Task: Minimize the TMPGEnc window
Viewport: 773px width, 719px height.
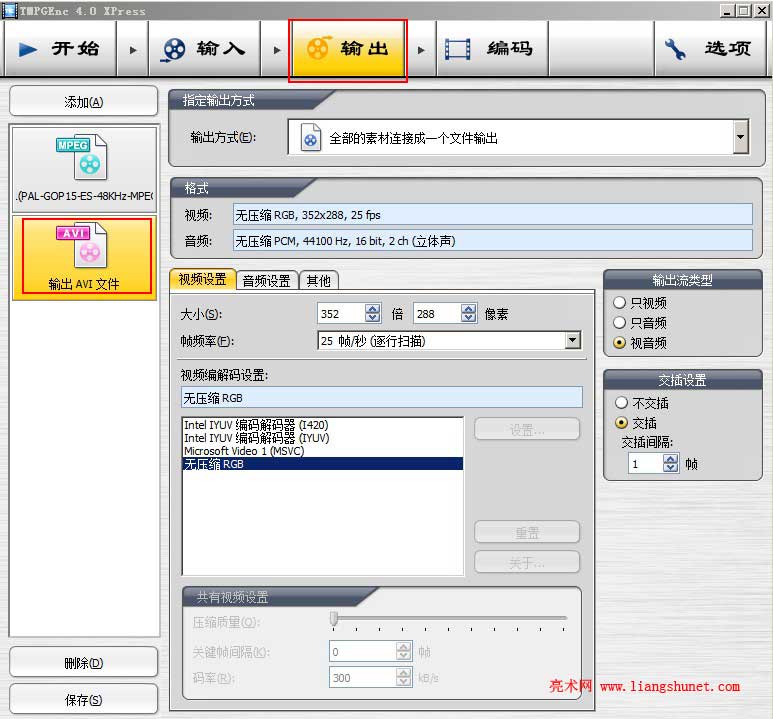Action: pos(726,10)
